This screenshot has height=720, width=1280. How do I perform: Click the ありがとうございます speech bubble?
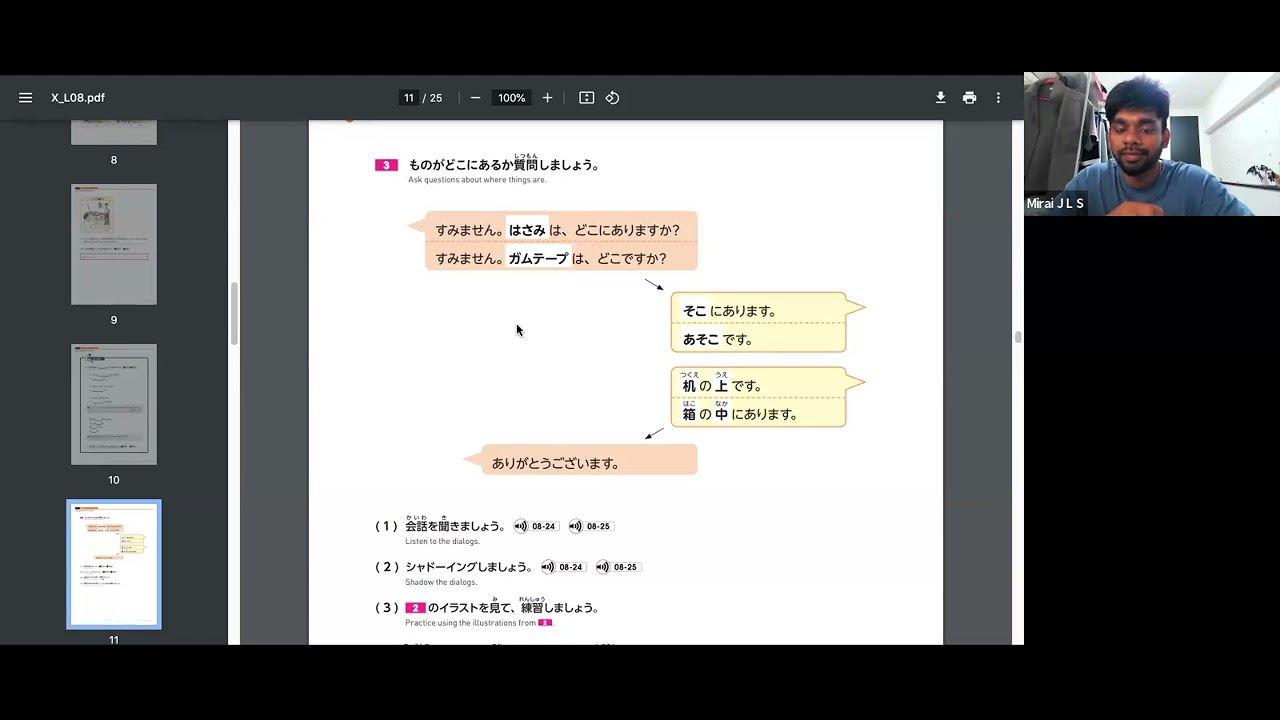pyautogui.click(x=581, y=460)
